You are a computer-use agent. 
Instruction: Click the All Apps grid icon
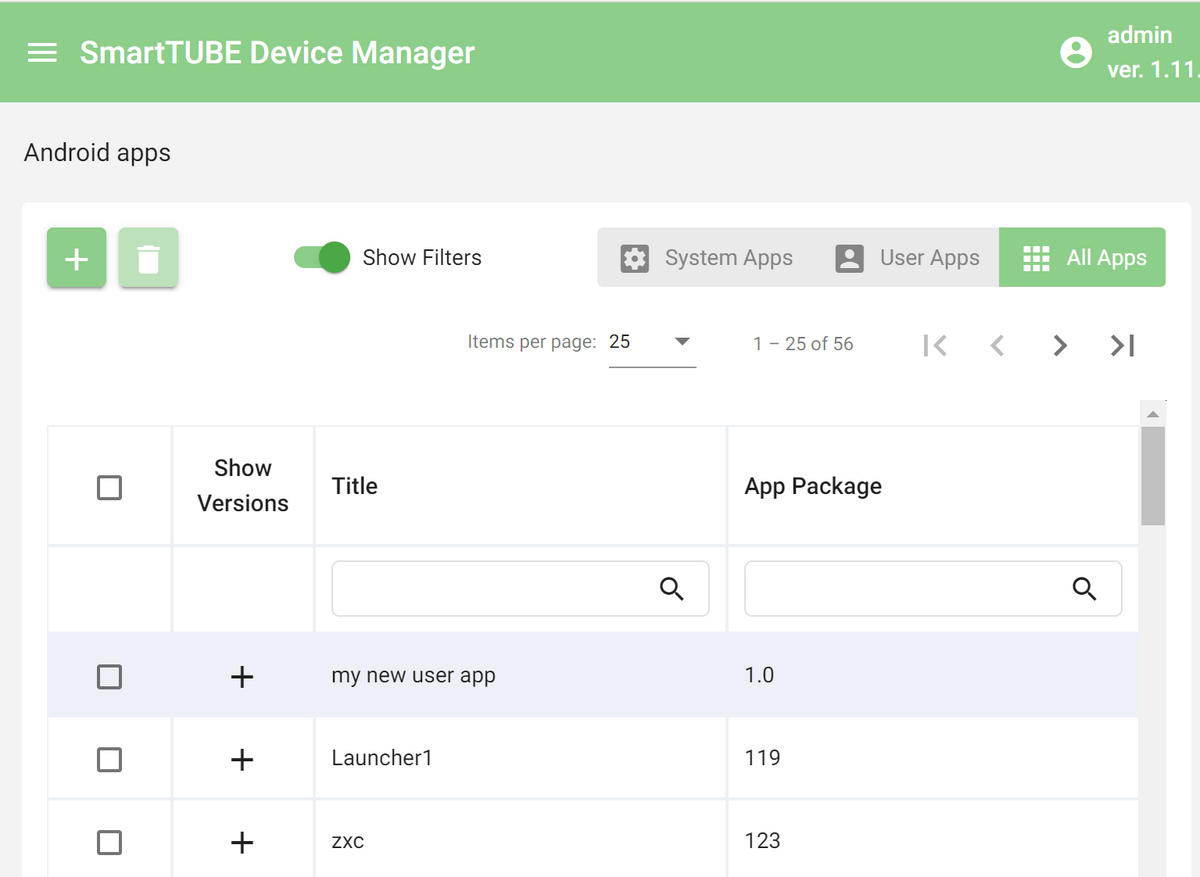click(1037, 258)
